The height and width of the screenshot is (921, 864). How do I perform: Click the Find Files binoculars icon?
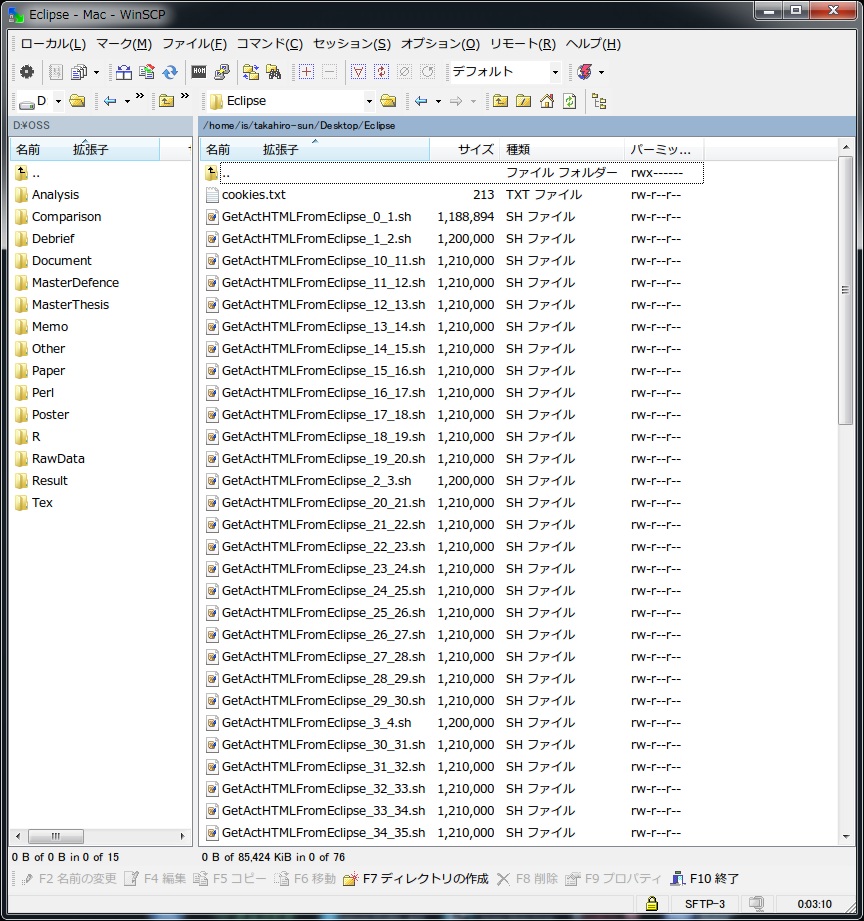click(x=274, y=72)
